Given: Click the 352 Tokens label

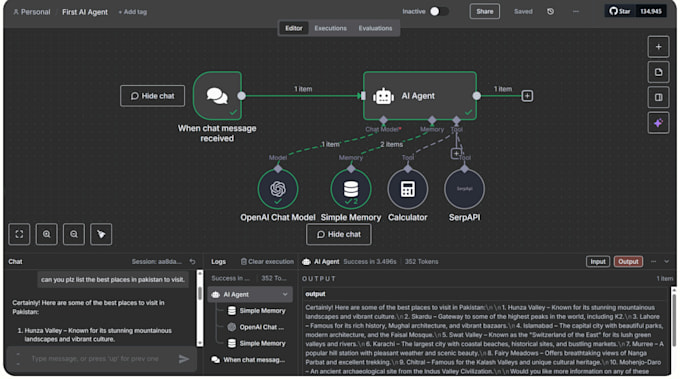Looking at the screenshot, I should 422,261.
